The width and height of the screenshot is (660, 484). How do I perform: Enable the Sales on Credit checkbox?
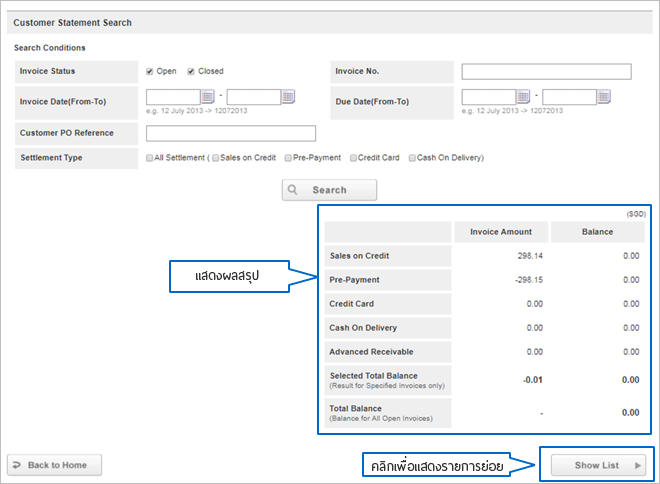tap(215, 157)
